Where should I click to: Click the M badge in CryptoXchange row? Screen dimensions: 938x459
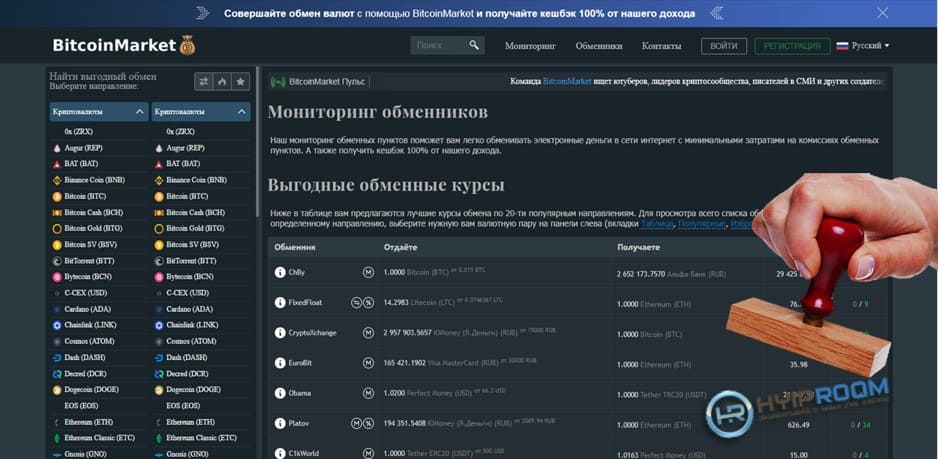pyautogui.click(x=368, y=333)
